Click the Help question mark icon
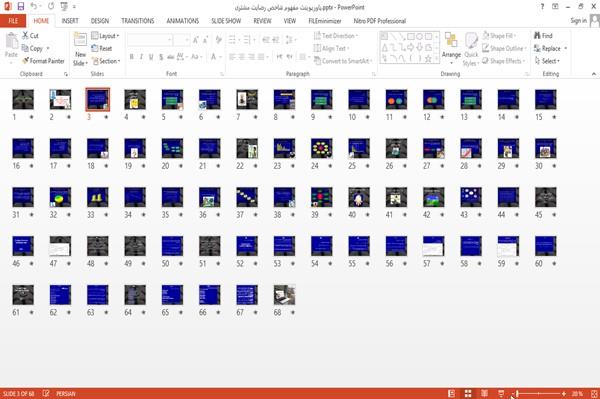Screen dimensions: 600x399 [x=542, y=7]
